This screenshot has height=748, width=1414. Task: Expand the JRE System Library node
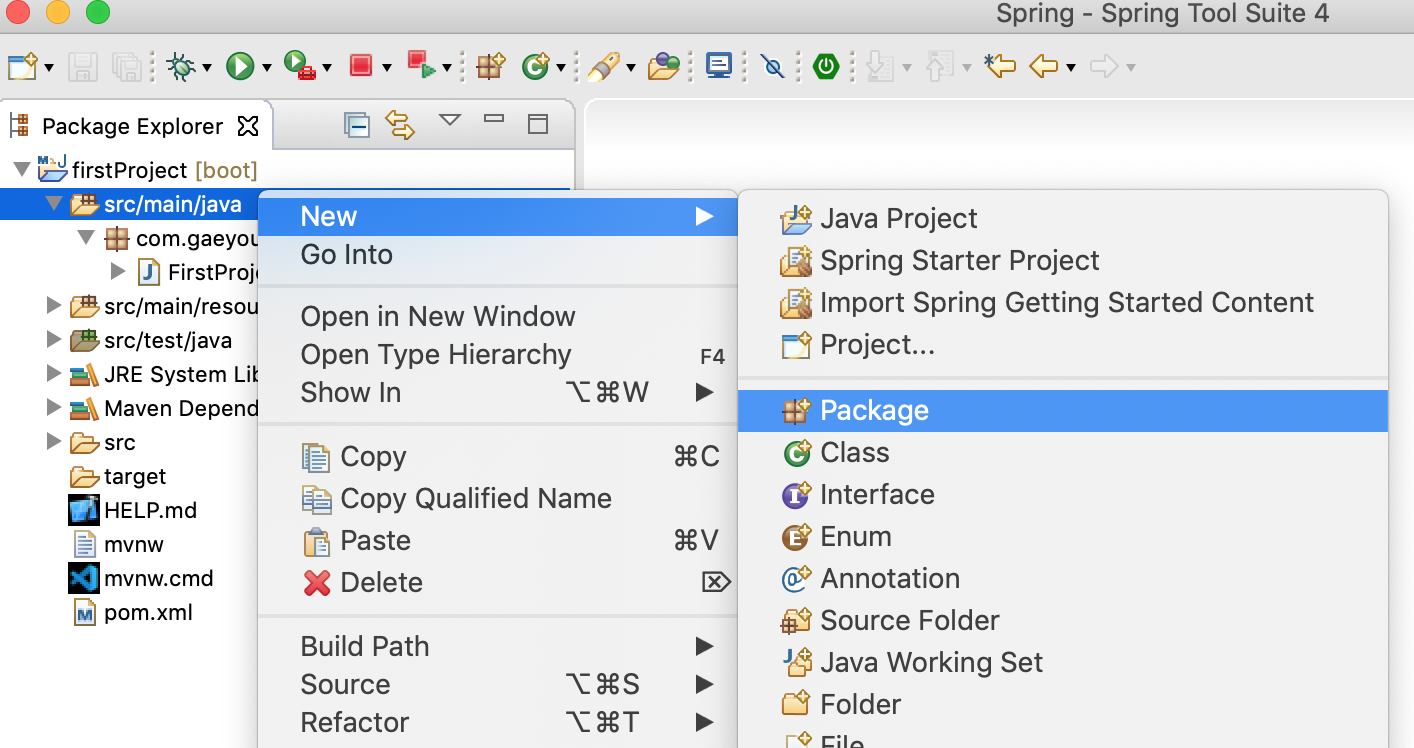click(x=54, y=373)
